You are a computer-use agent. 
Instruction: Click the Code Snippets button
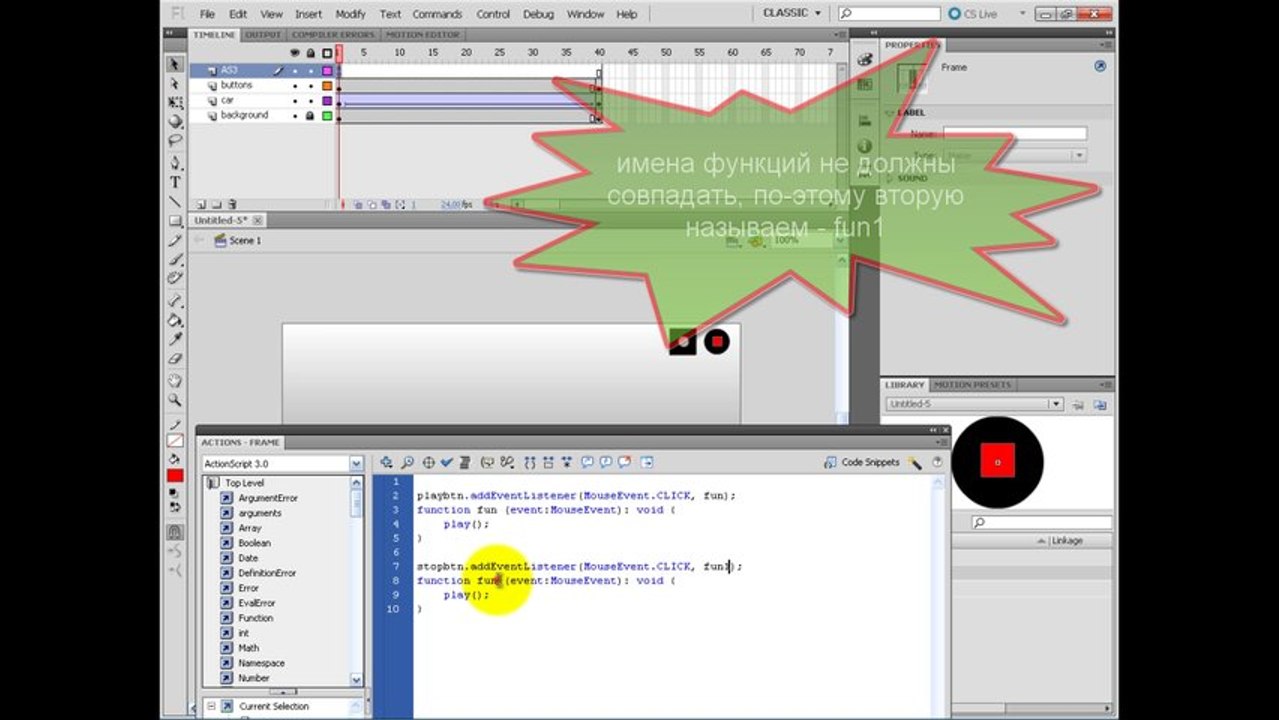coord(861,463)
